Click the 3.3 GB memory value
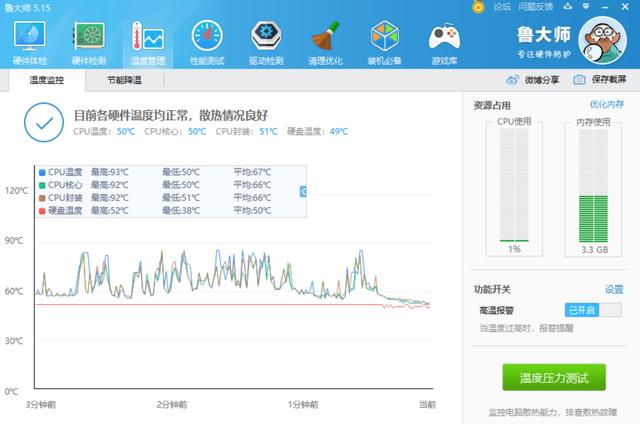This screenshot has height=424, width=640. click(x=595, y=249)
